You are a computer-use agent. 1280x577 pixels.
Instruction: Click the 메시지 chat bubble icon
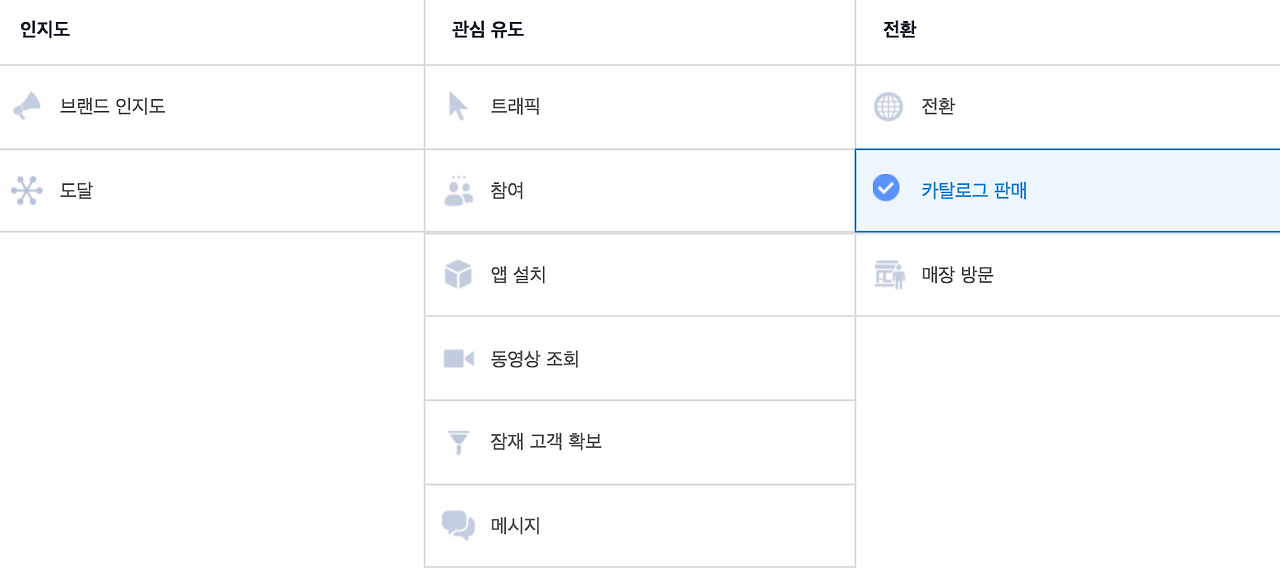point(458,525)
